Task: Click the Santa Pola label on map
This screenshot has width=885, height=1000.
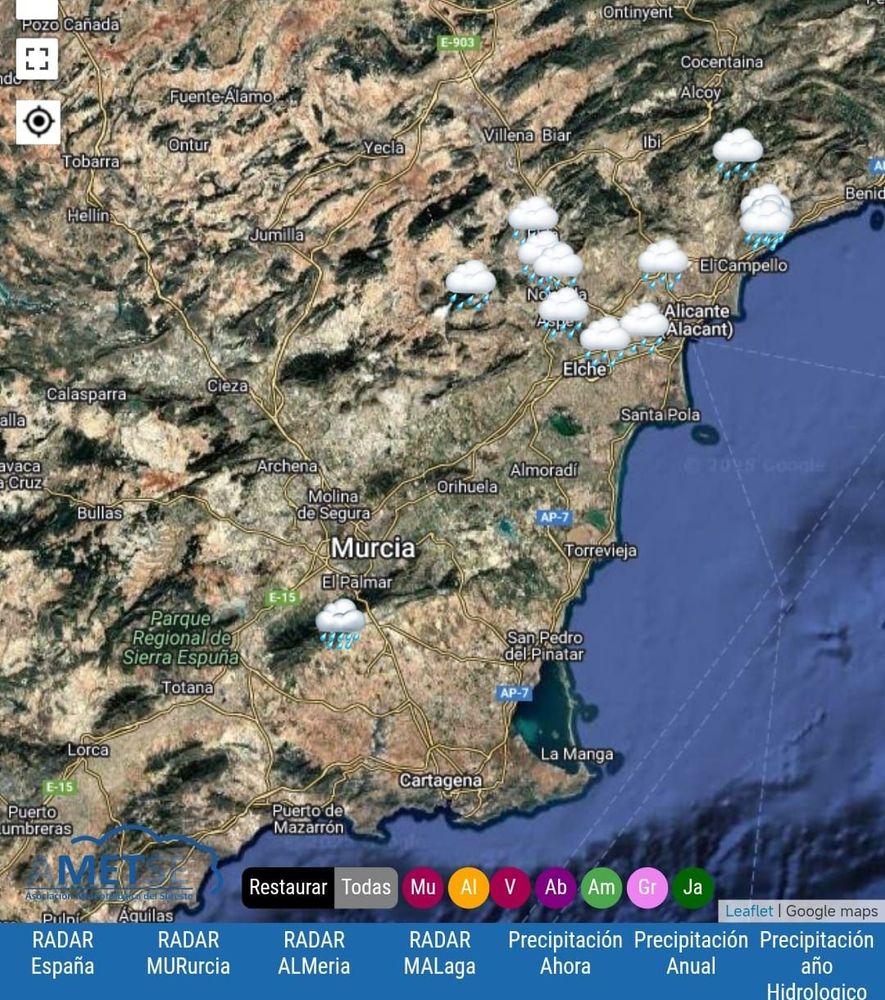Action: tap(660, 415)
